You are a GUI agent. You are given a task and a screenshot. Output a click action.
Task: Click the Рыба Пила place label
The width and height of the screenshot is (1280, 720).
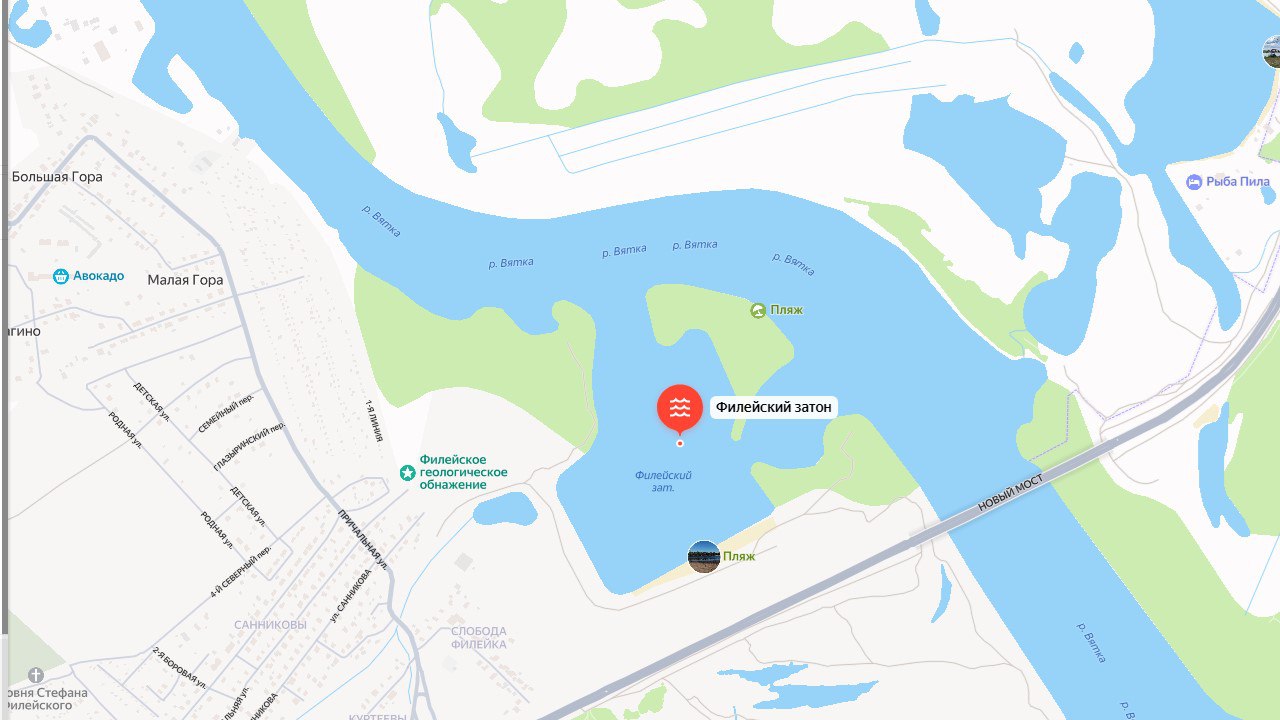coord(1238,182)
